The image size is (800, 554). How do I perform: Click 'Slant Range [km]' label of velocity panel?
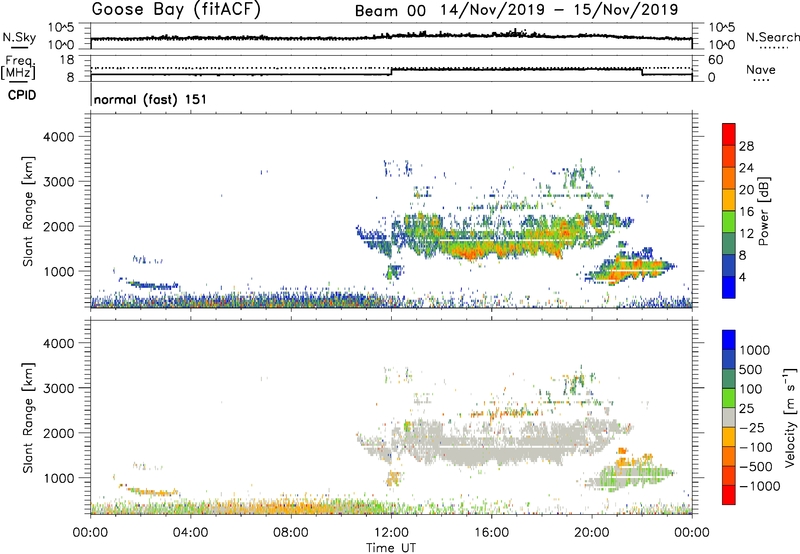28,418
